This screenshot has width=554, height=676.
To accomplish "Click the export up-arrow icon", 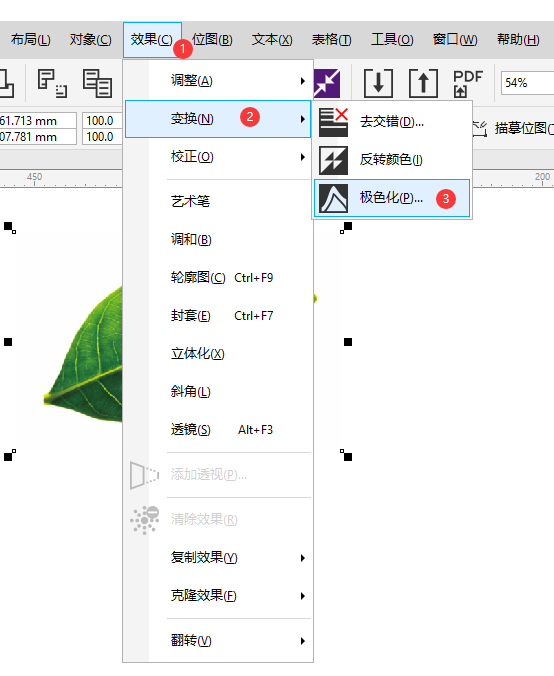I will 423,83.
